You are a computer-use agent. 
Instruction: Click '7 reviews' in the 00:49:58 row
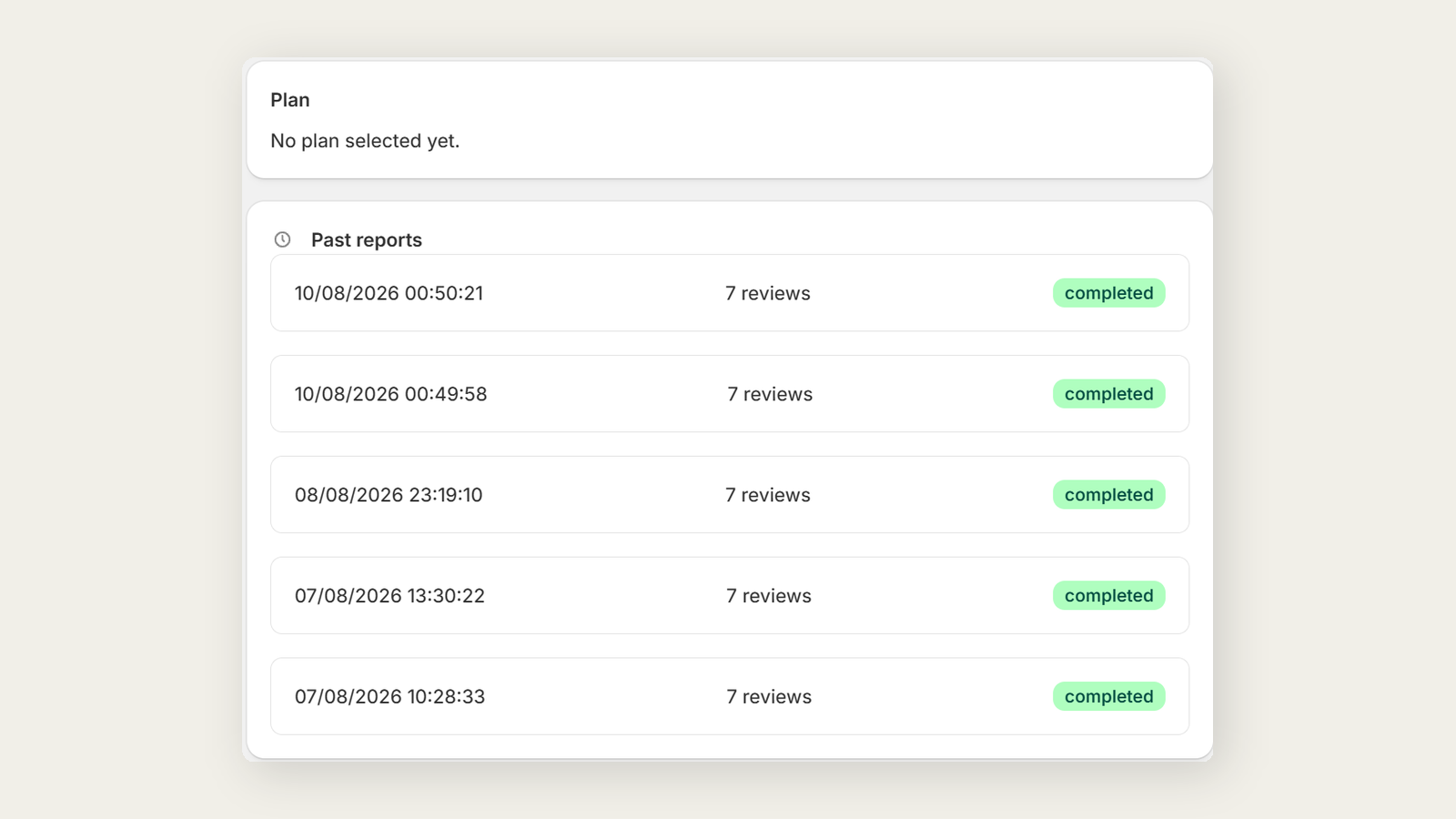770,394
